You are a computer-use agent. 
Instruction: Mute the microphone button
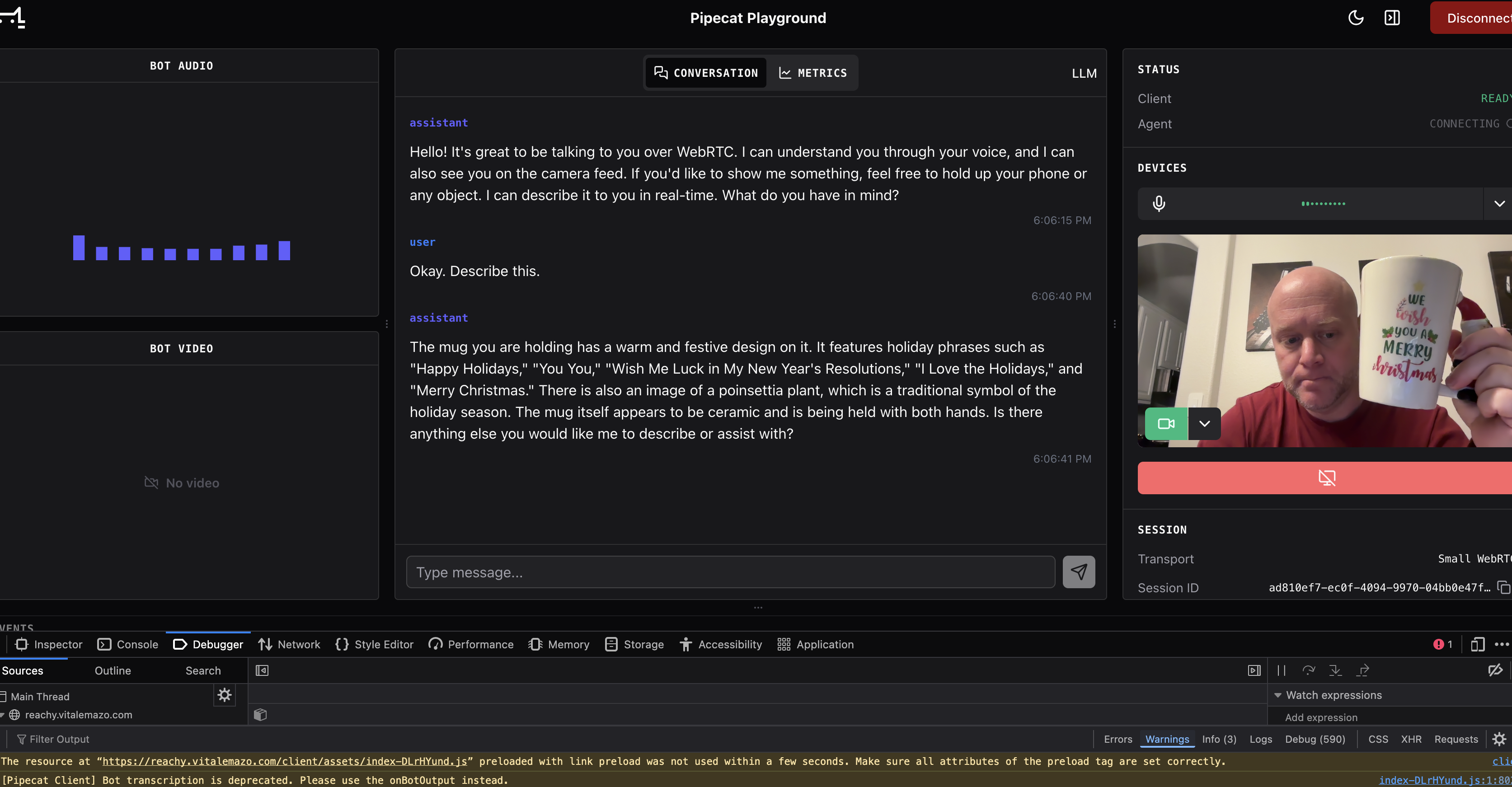click(1159, 204)
